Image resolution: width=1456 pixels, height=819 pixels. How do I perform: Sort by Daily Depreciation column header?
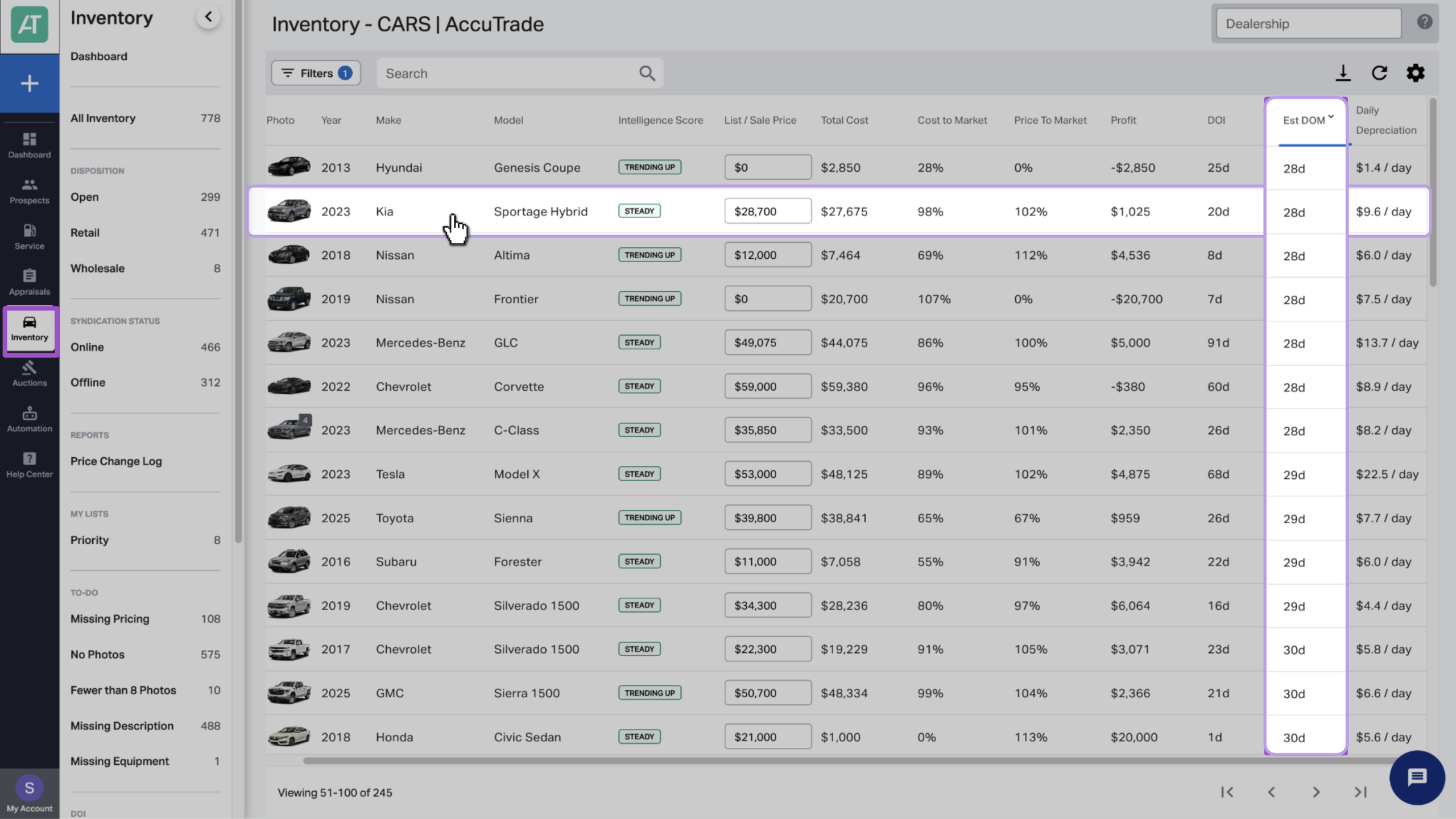click(1386, 120)
